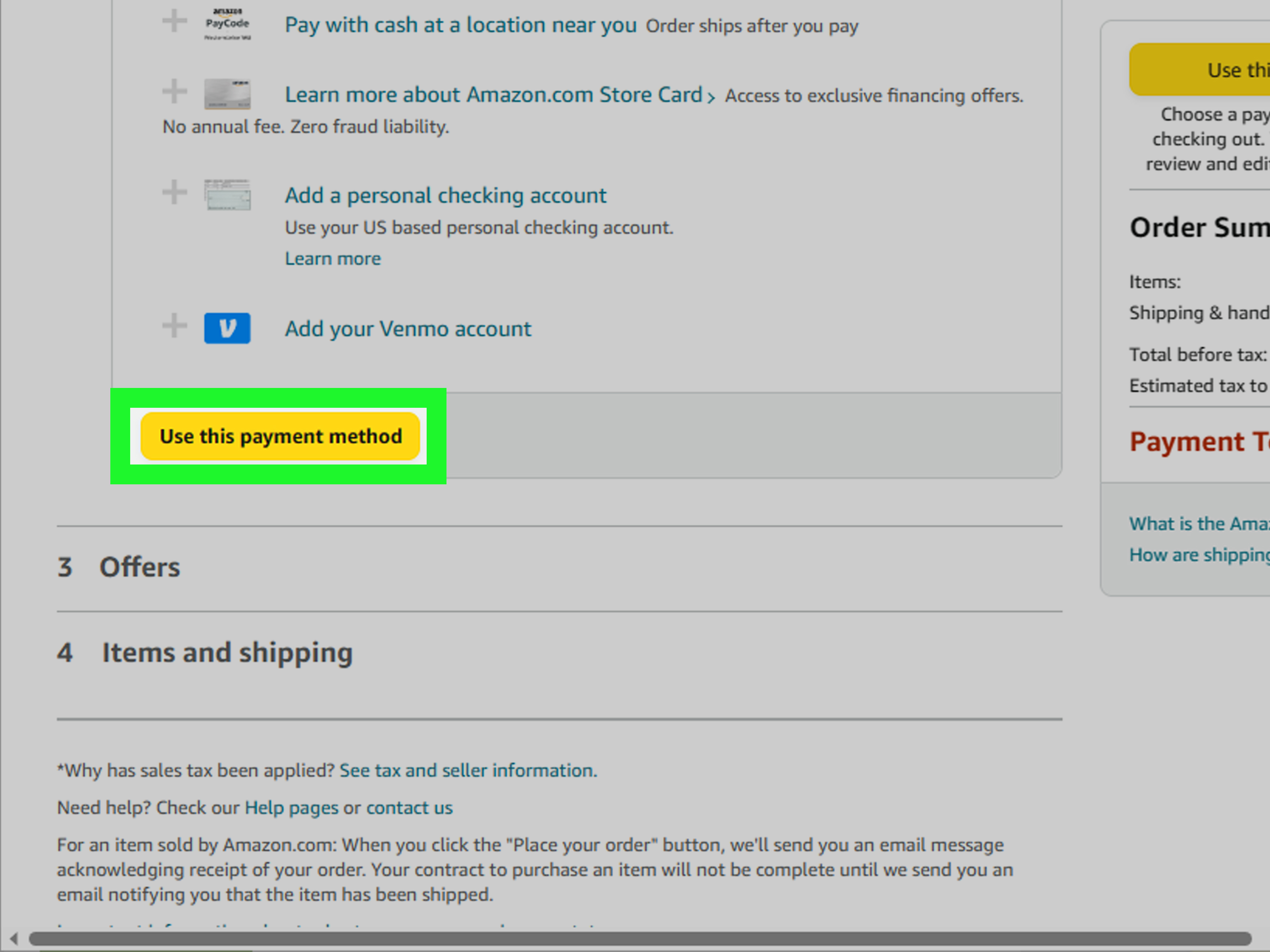The image size is (1270, 952).
Task: Click the plus icon beside Amazon.com Store Card
Action: click(x=175, y=92)
